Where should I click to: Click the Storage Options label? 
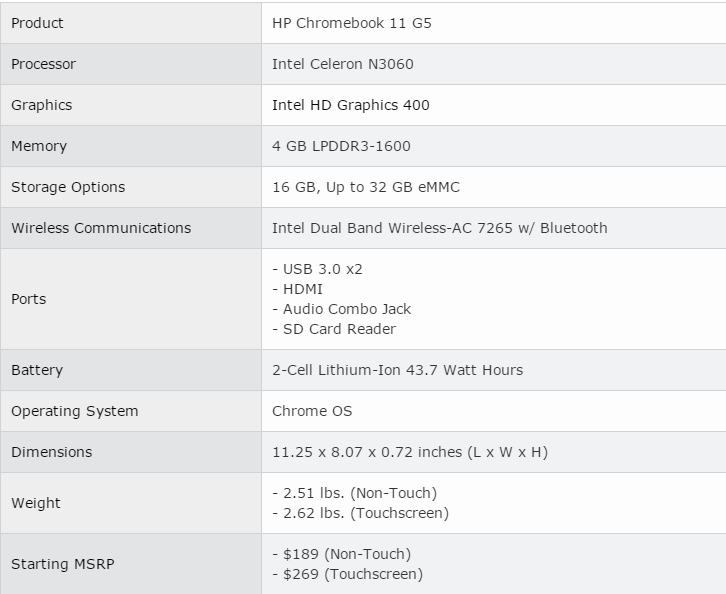coord(68,187)
